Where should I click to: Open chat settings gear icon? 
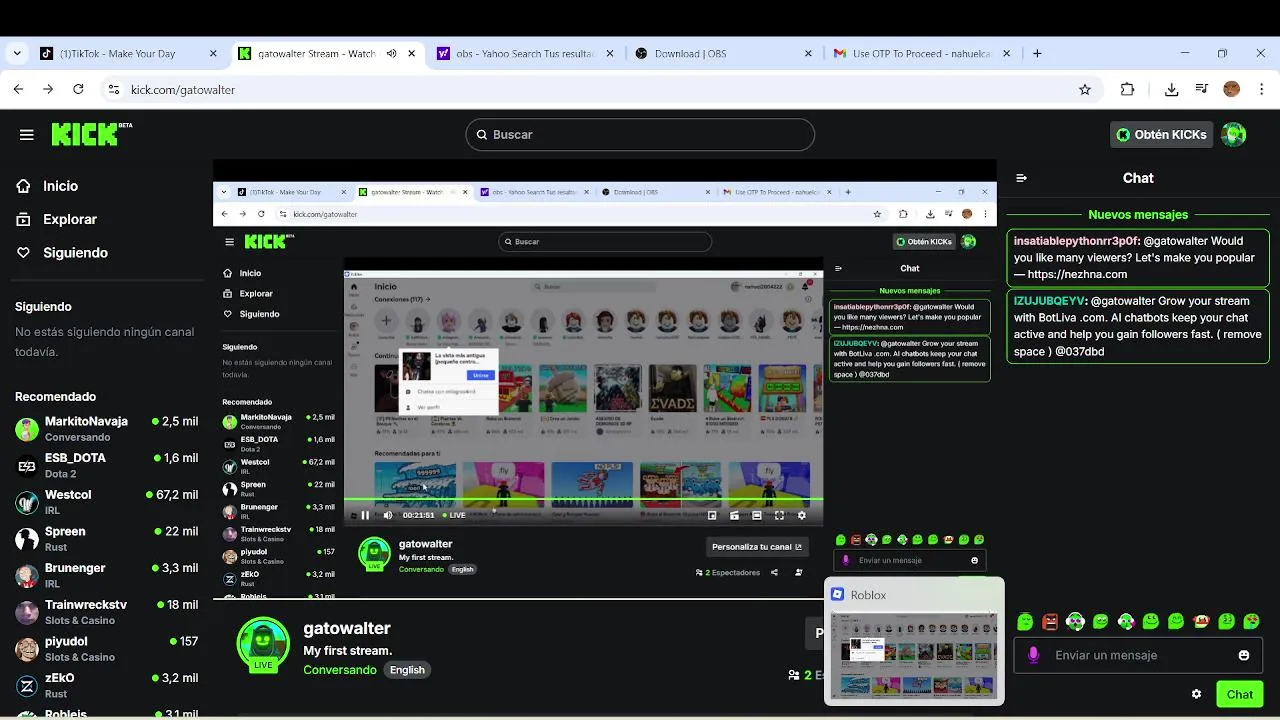coord(1196,694)
